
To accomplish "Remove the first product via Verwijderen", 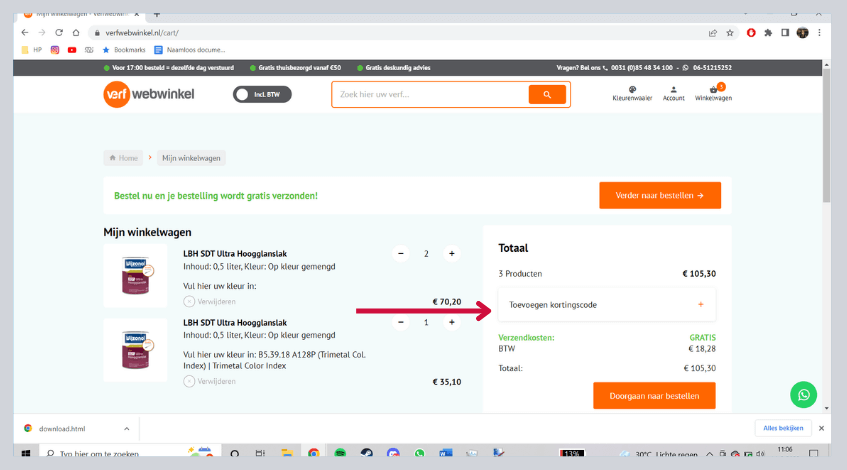I will click(x=210, y=301).
